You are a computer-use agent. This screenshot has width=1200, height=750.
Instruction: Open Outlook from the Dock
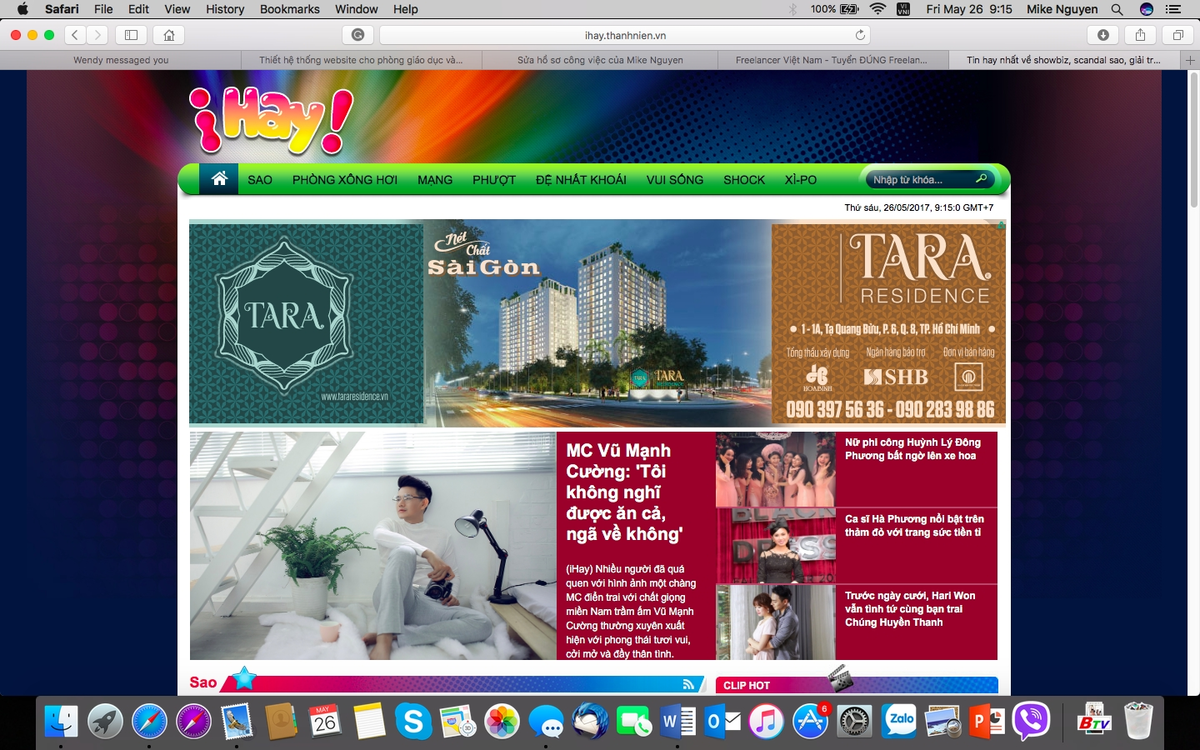tap(722, 720)
